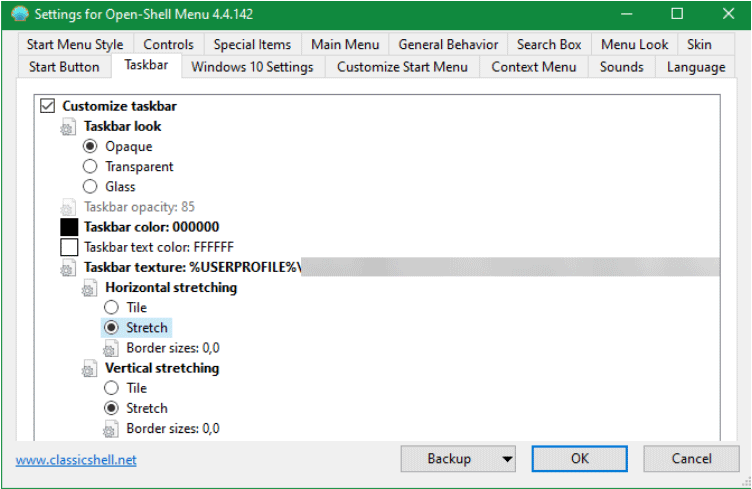Uncheck the Customize taskbar checkbox
The width and height of the screenshot is (752, 489).
[47, 105]
